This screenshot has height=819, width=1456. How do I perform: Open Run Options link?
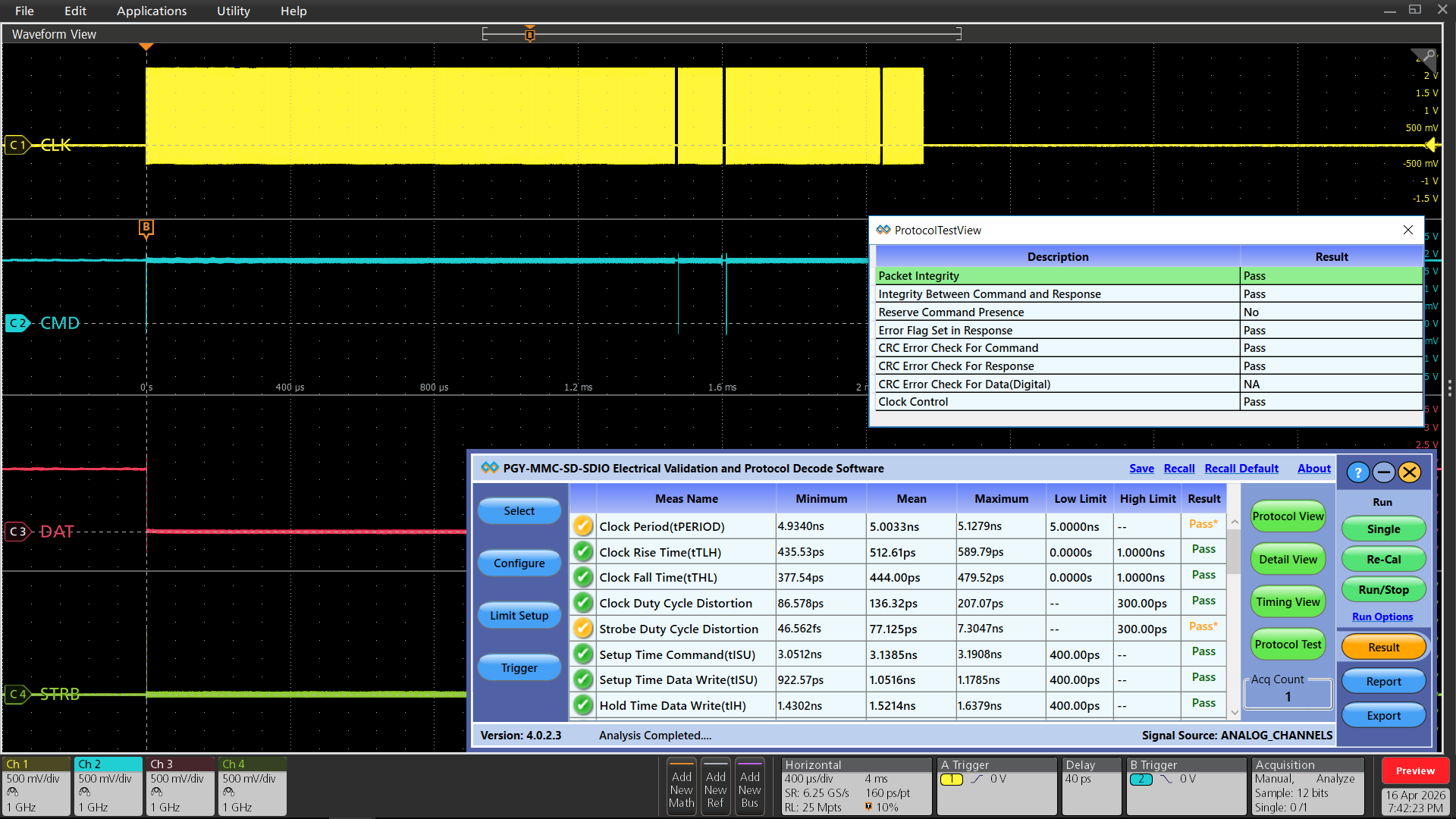click(x=1382, y=617)
